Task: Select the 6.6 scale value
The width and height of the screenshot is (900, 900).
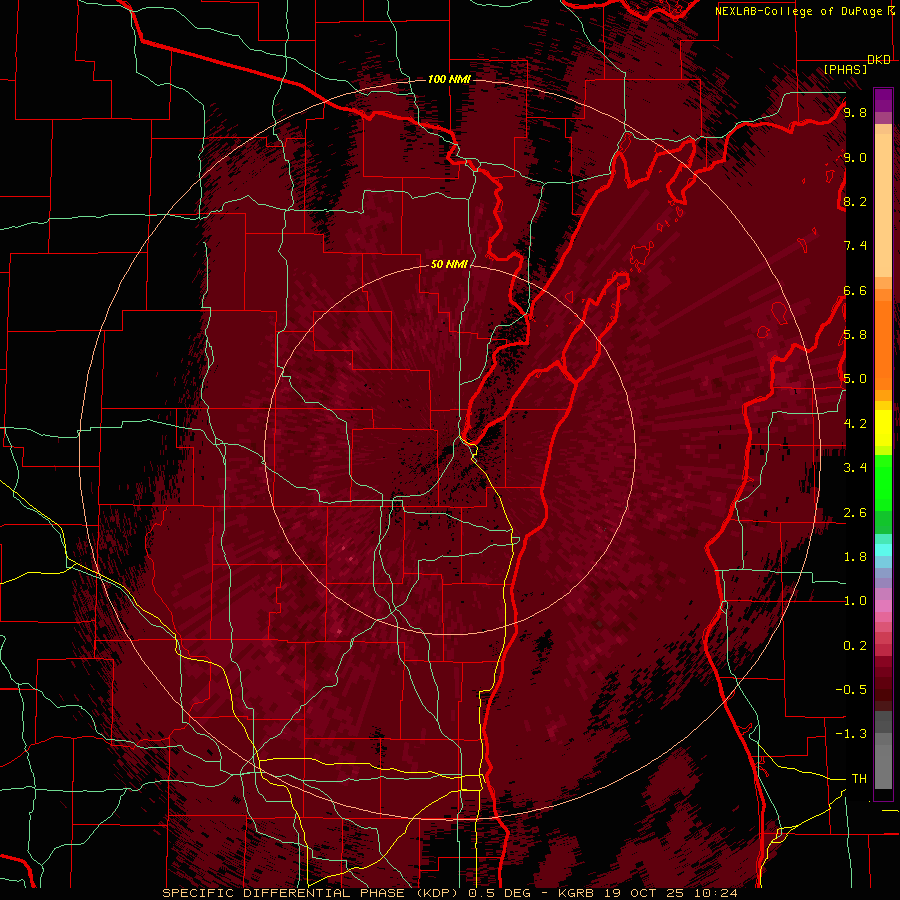Action: point(855,290)
